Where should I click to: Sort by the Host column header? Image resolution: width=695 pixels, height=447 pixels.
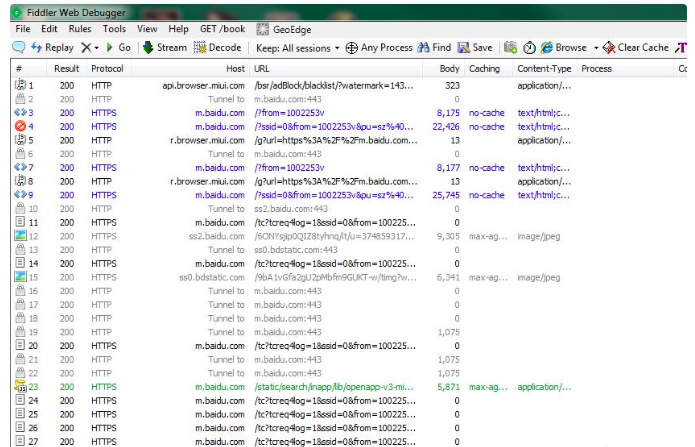[191, 69]
